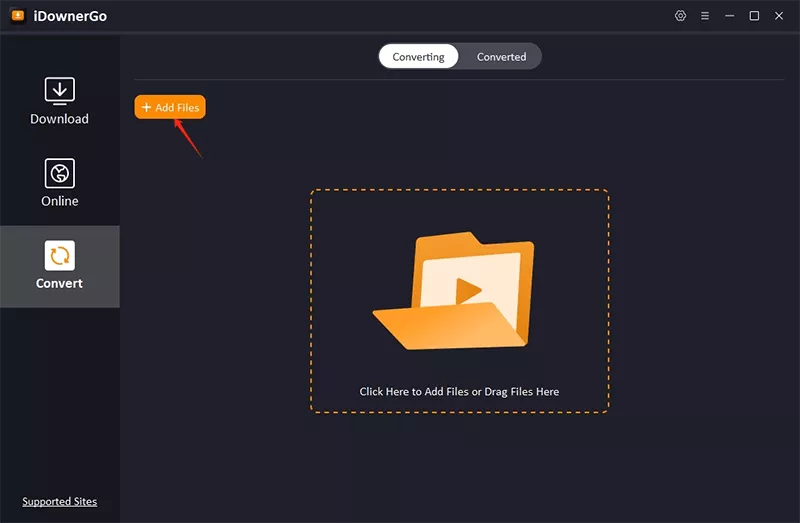
Task: Click 'Click Here to Add Files' text
Action: [x=459, y=392]
